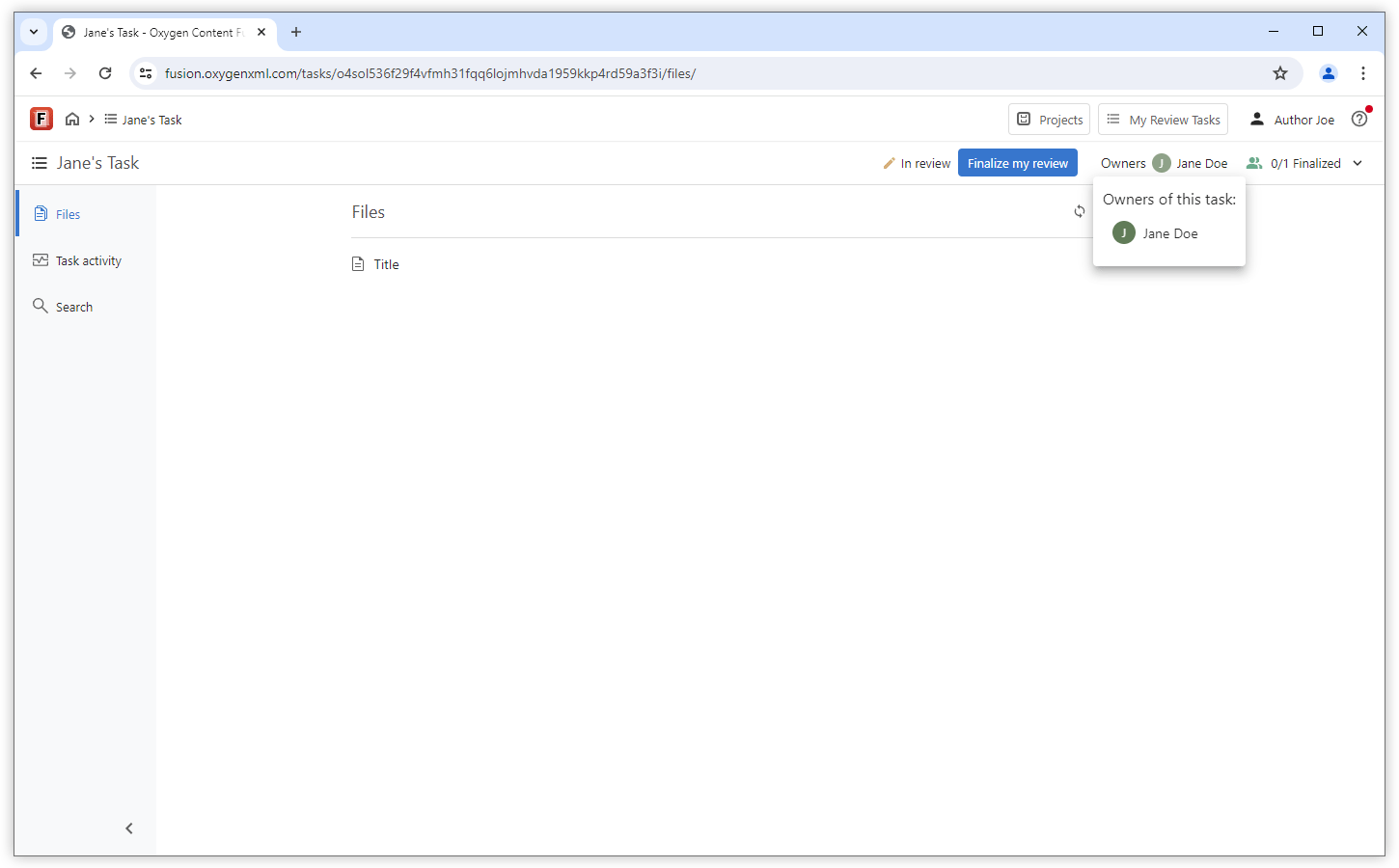Click the Jane's Task list icon in header
The image size is (1399, 868).
pyautogui.click(x=40, y=163)
